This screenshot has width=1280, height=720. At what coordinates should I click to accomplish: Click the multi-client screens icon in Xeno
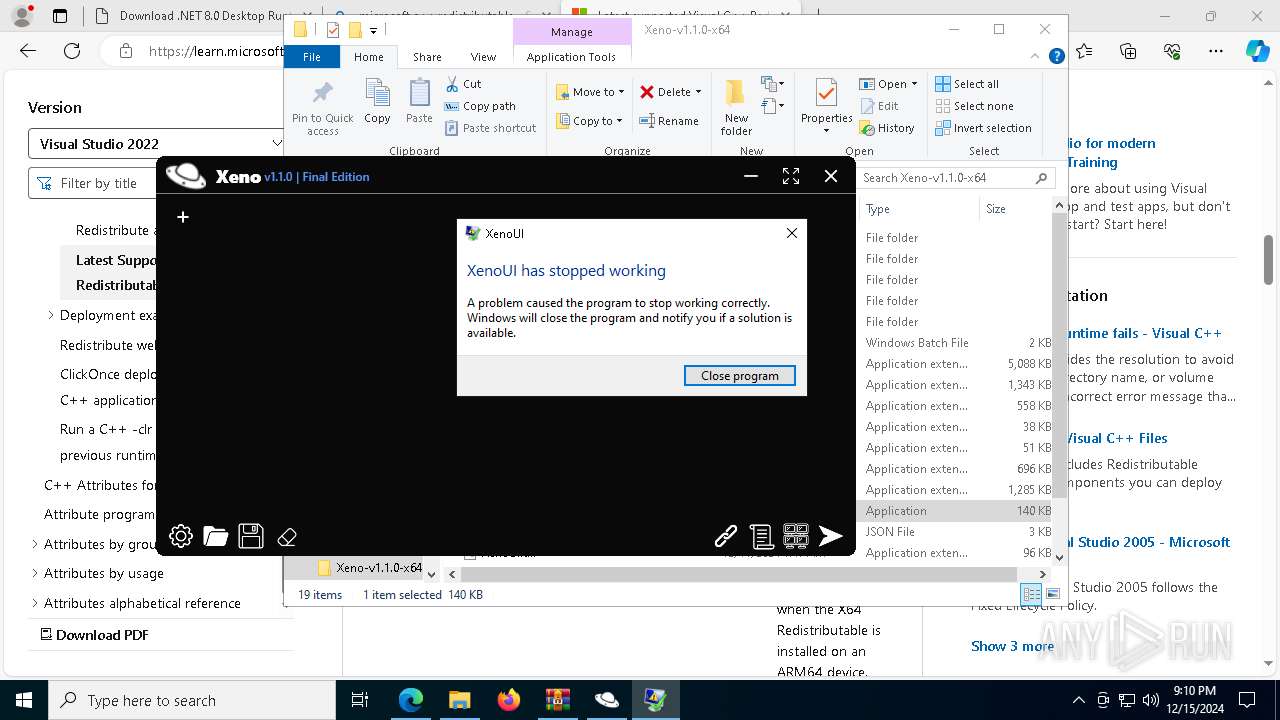click(x=796, y=536)
